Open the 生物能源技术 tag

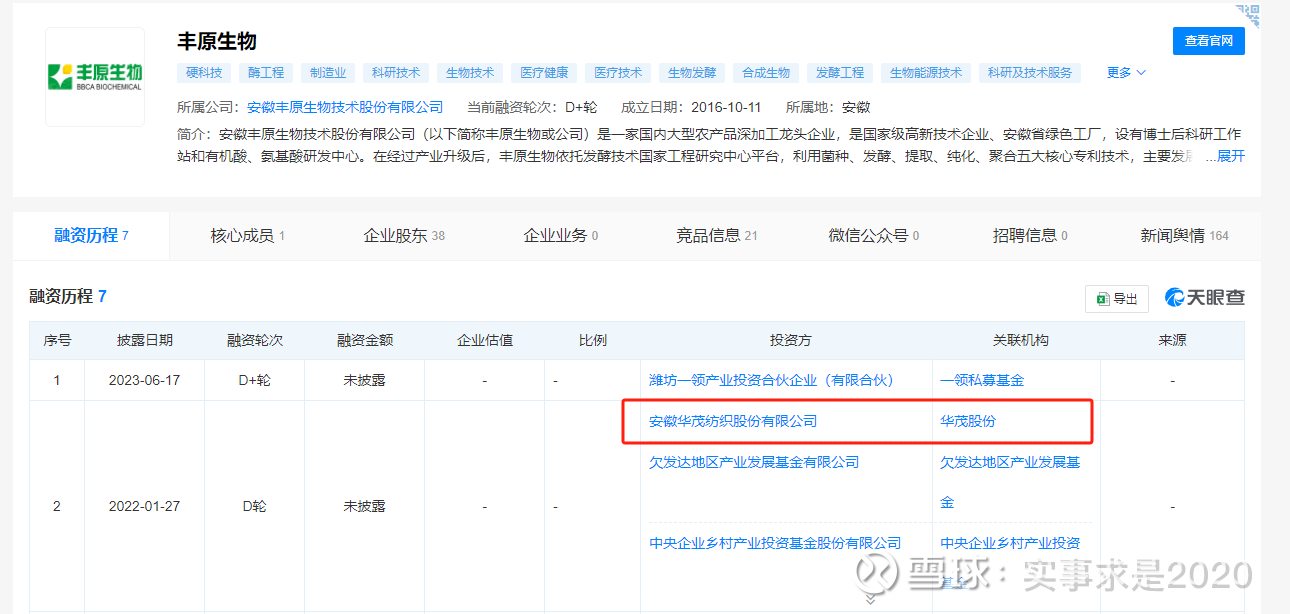click(926, 73)
